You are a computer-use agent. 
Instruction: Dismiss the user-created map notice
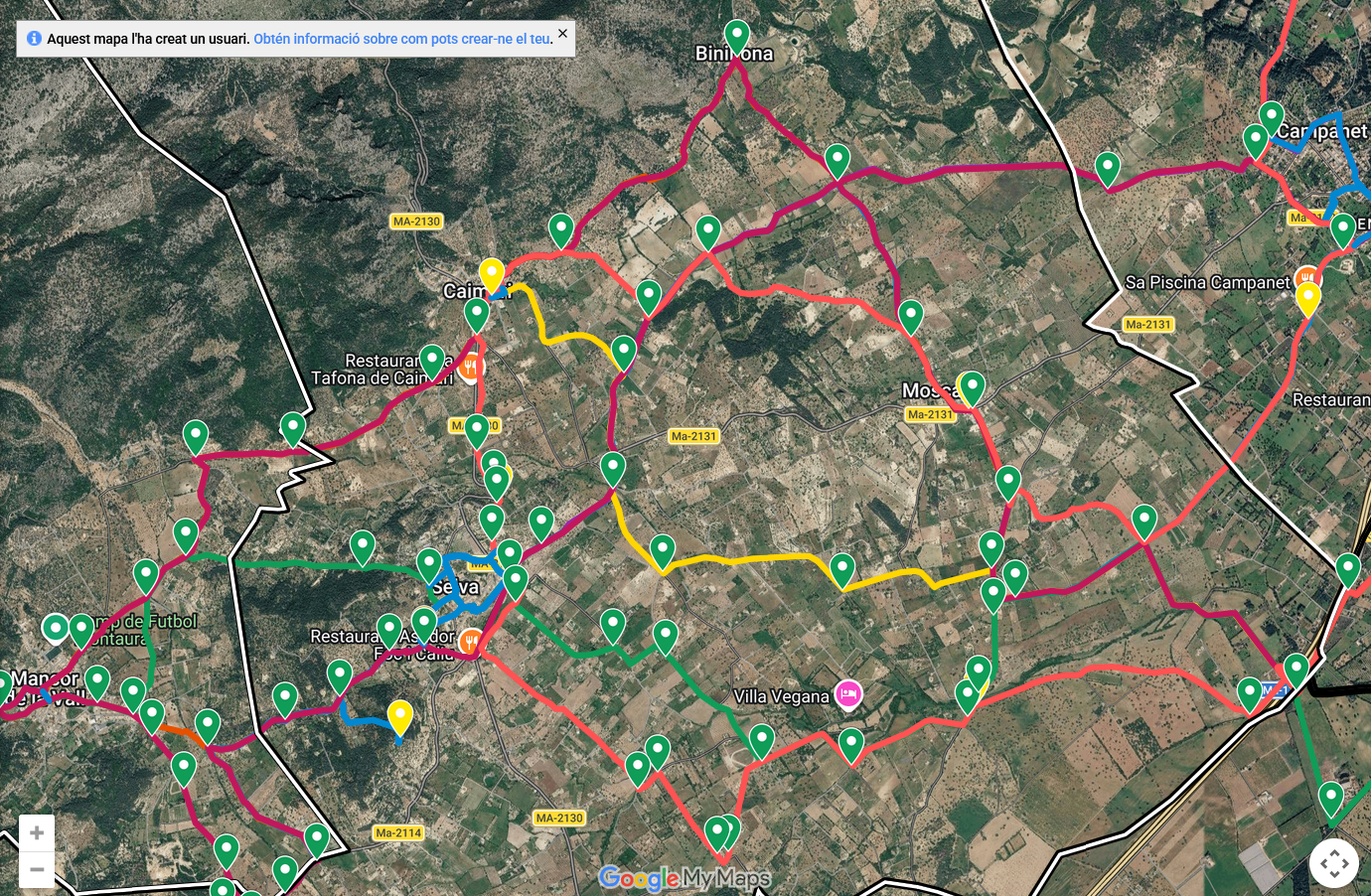point(562,34)
